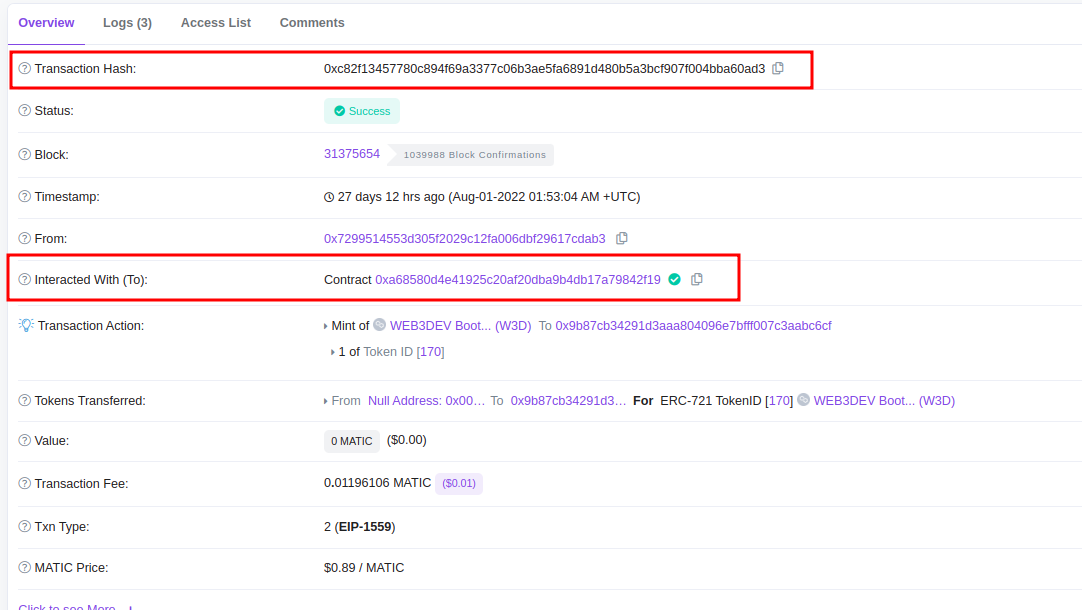Open the Access List tab
Image resolution: width=1082 pixels, height=610 pixels.
tap(216, 22)
